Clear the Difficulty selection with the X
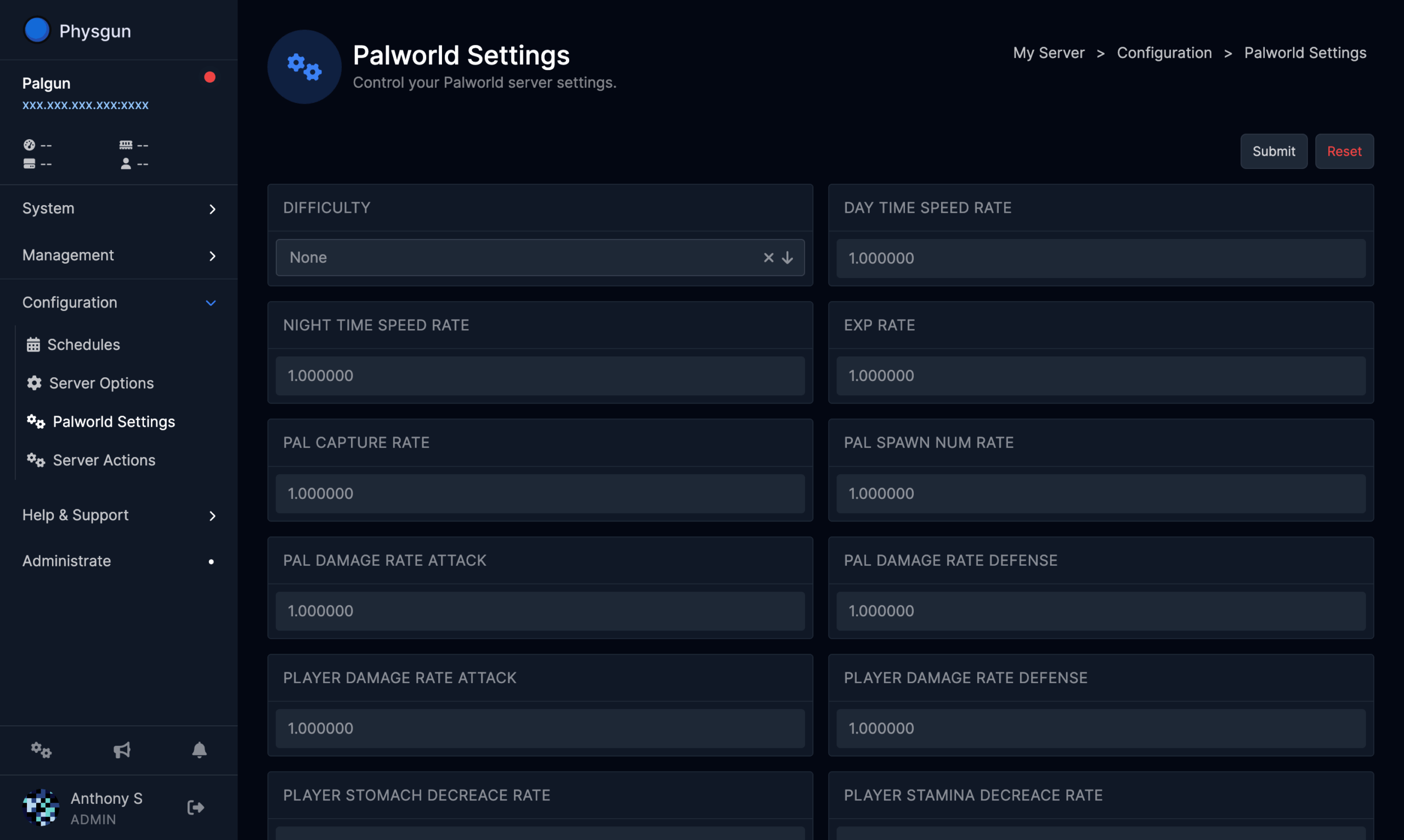1404x840 pixels. click(x=768, y=258)
